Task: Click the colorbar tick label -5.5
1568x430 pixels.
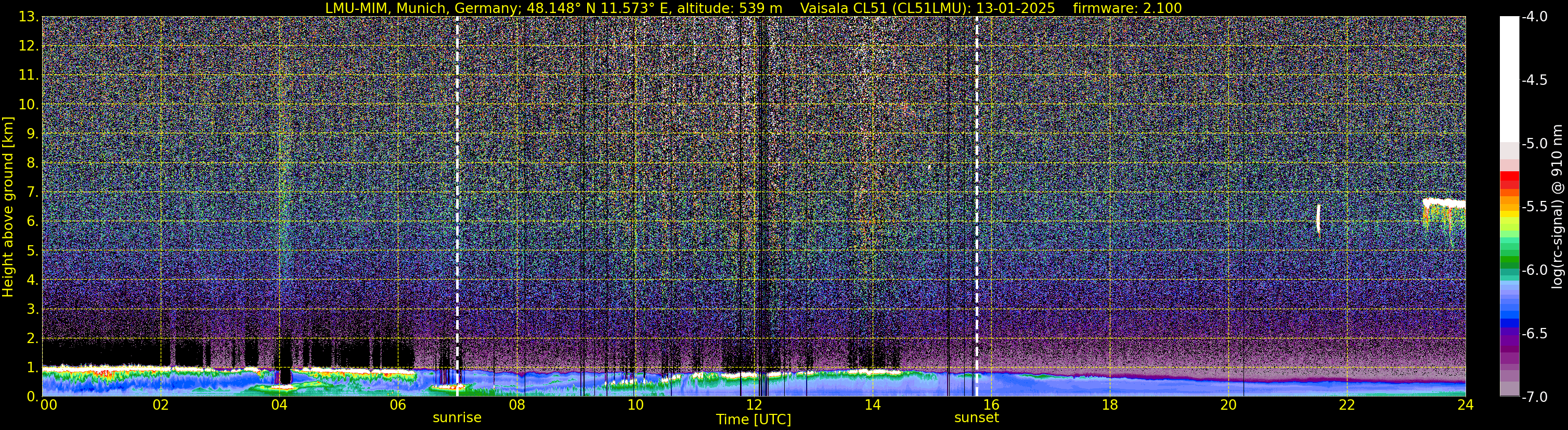Action: [x=1534, y=207]
